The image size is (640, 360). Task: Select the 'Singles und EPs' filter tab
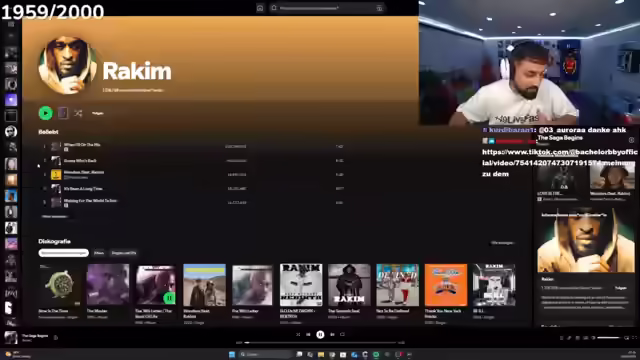click(x=124, y=253)
